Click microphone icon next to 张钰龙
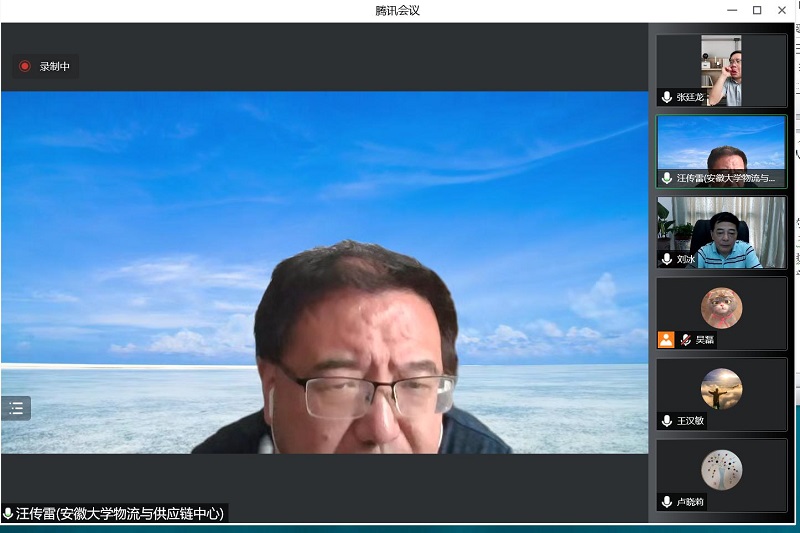Screen dimensions: 800x533 [667, 98]
